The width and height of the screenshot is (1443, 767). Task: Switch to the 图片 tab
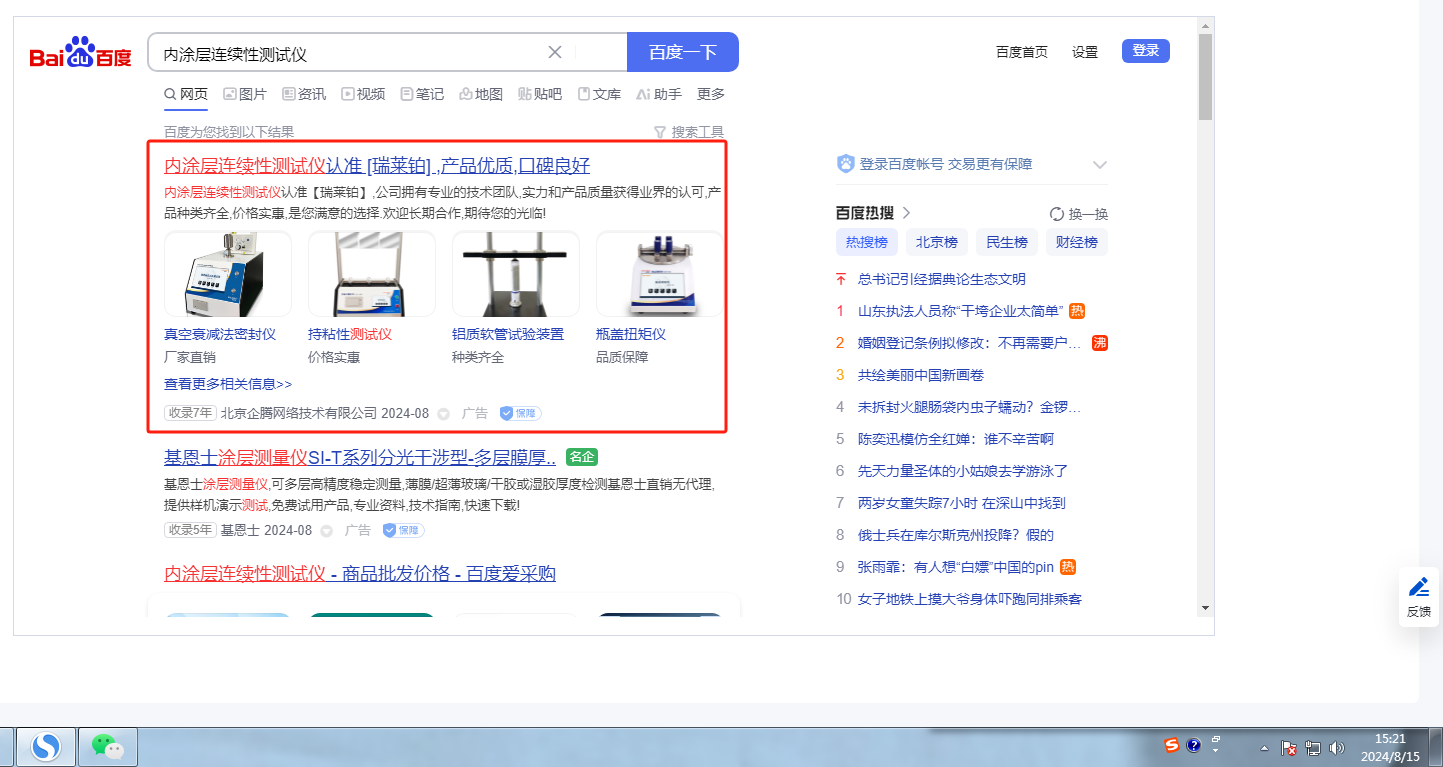pos(245,94)
